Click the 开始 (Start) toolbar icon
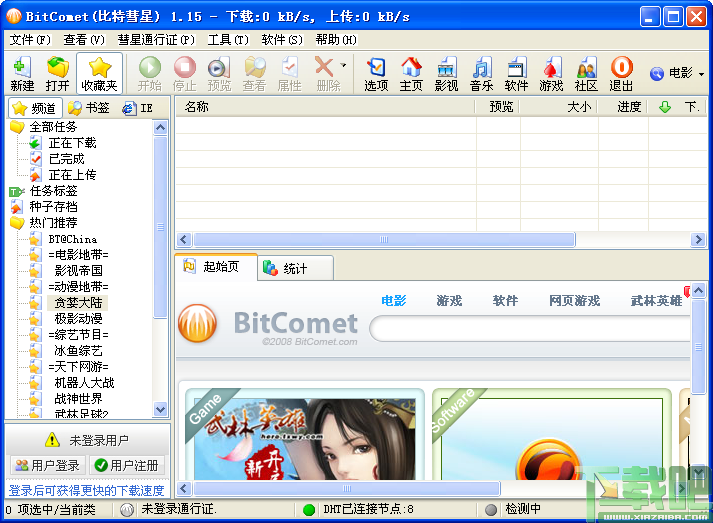The image size is (713, 523). [x=150, y=73]
